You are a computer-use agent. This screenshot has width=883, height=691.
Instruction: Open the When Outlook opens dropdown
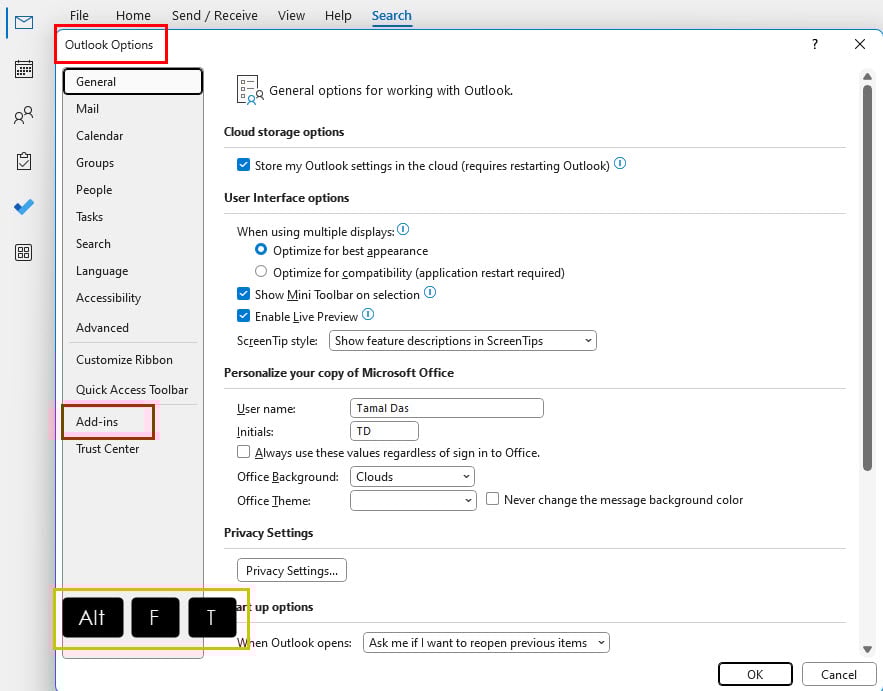pos(486,643)
